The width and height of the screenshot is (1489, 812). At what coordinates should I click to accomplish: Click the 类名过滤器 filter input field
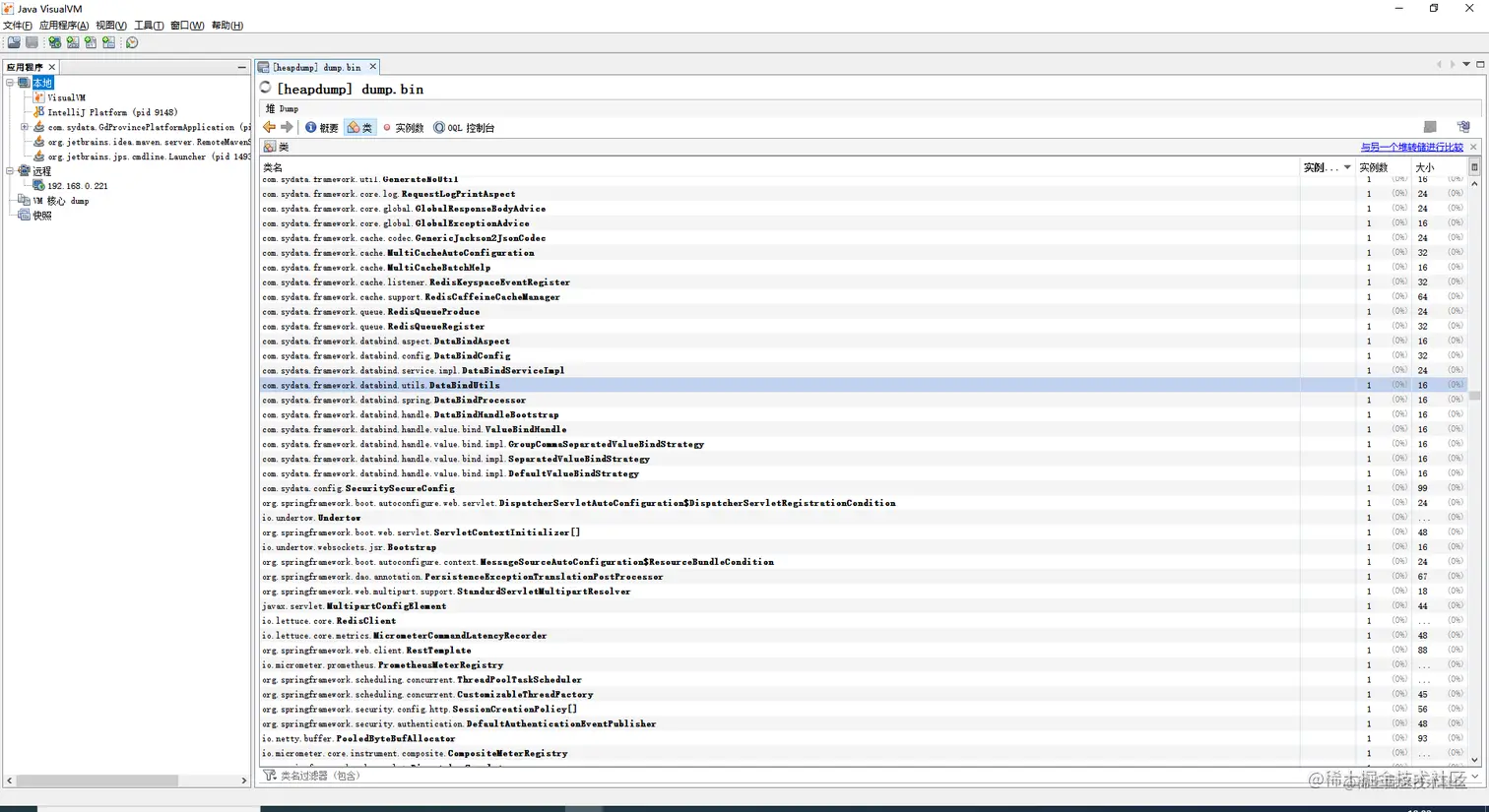[872, 776]
